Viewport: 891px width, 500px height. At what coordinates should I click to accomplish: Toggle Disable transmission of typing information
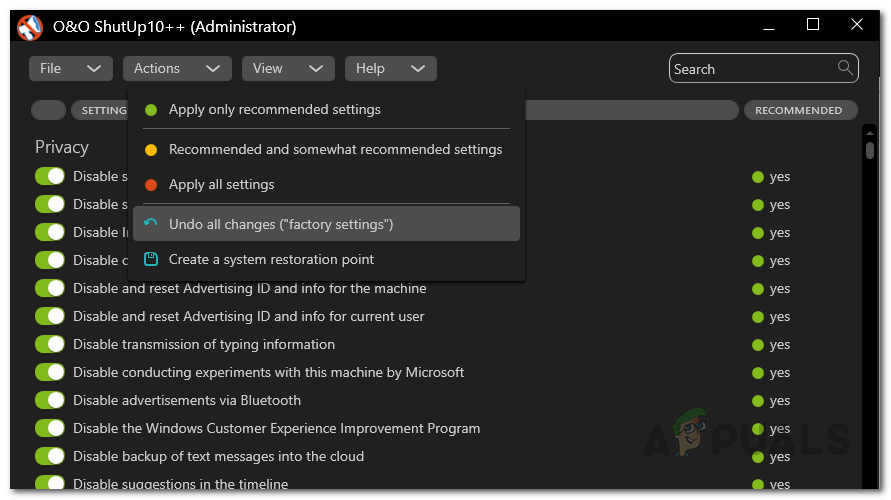[49, 345]
